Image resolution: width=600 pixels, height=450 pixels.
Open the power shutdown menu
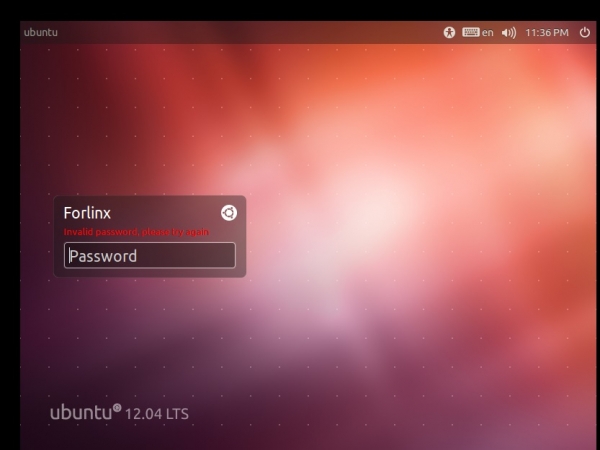584,32
